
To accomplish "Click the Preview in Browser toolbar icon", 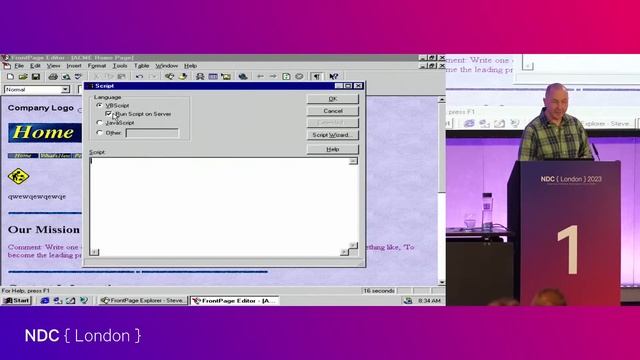I will click(x=65, y=77).
